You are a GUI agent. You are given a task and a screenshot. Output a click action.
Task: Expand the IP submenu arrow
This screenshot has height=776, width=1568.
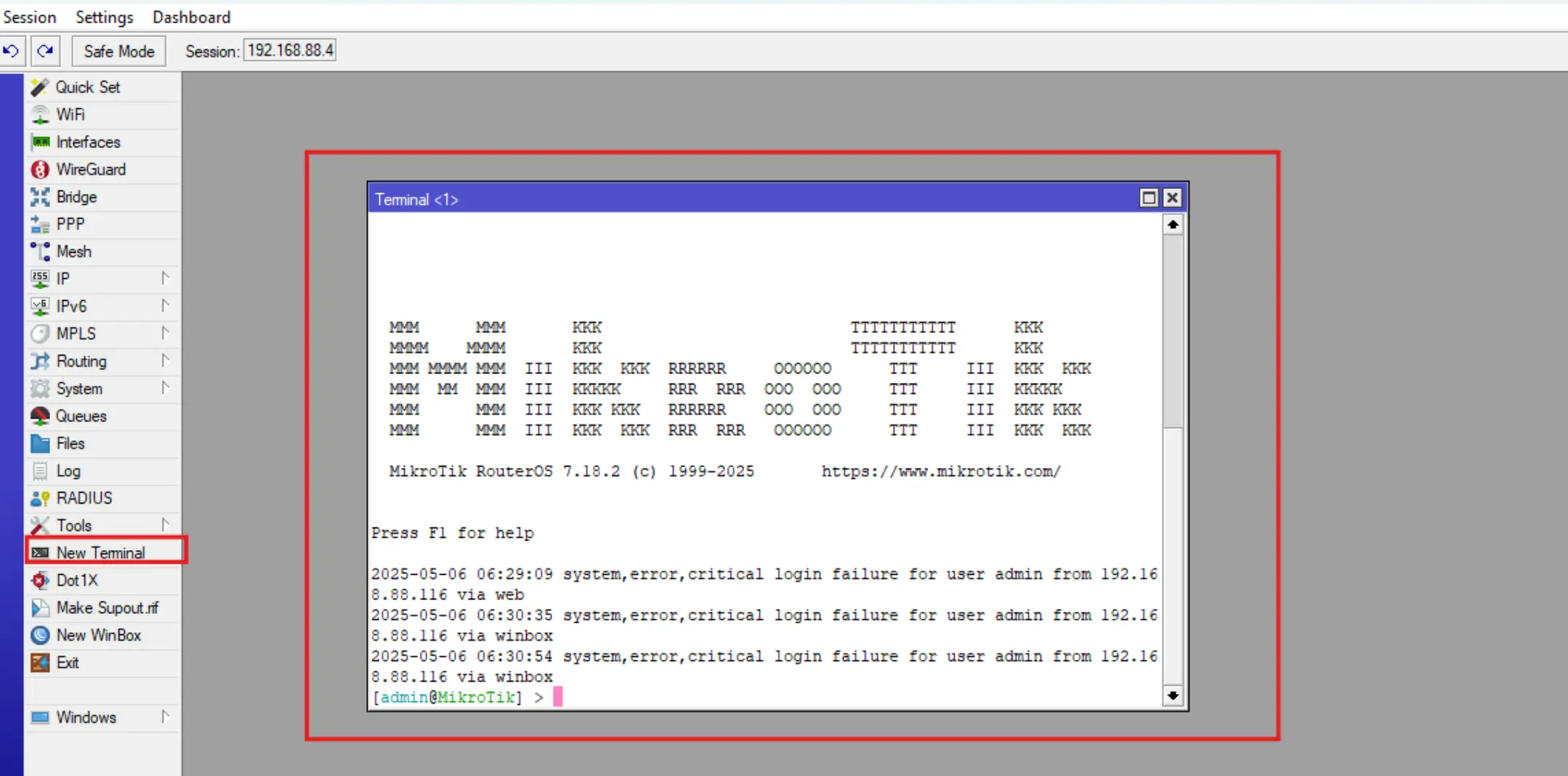[165, 278]
